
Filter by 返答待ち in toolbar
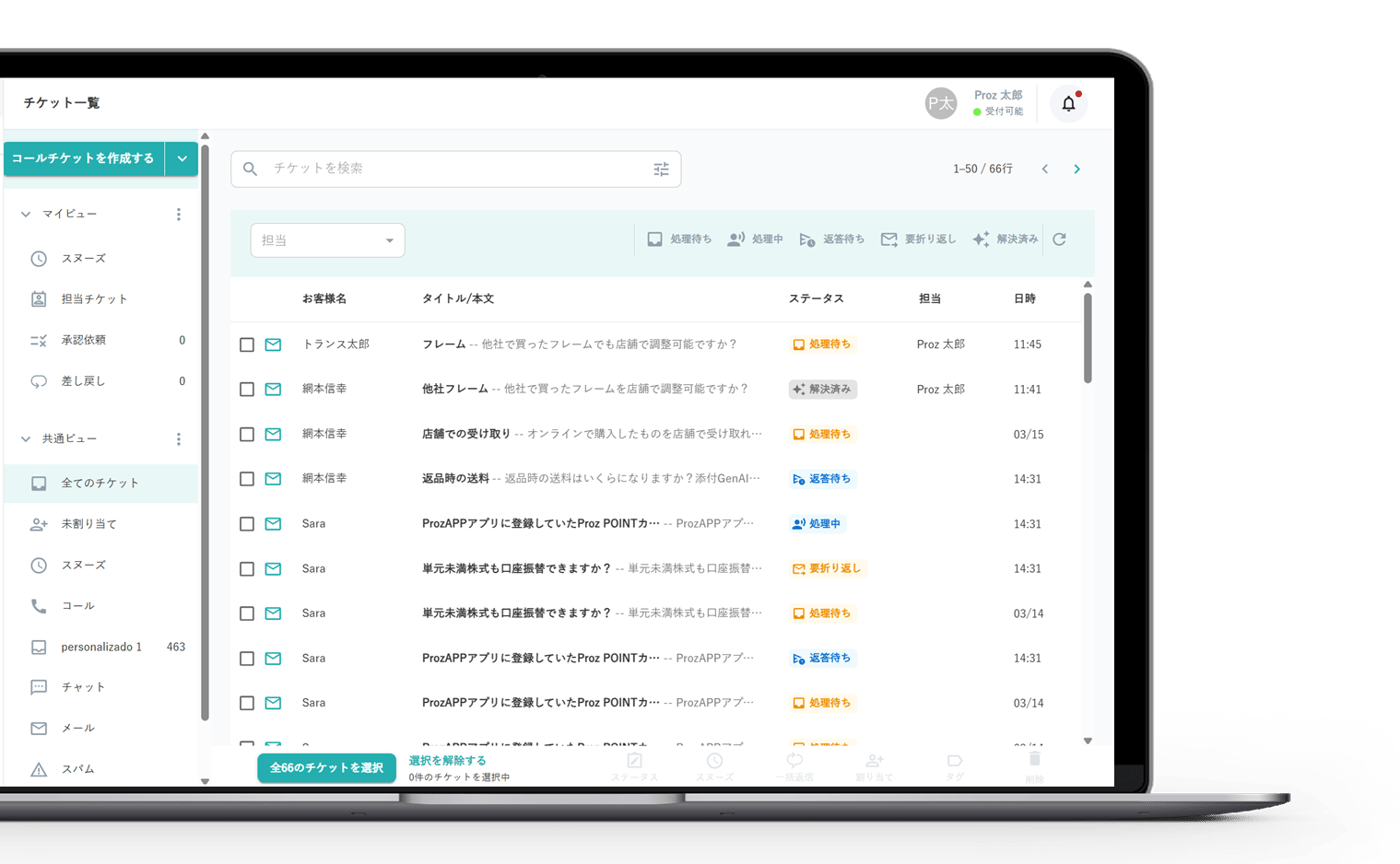[832, 239]
